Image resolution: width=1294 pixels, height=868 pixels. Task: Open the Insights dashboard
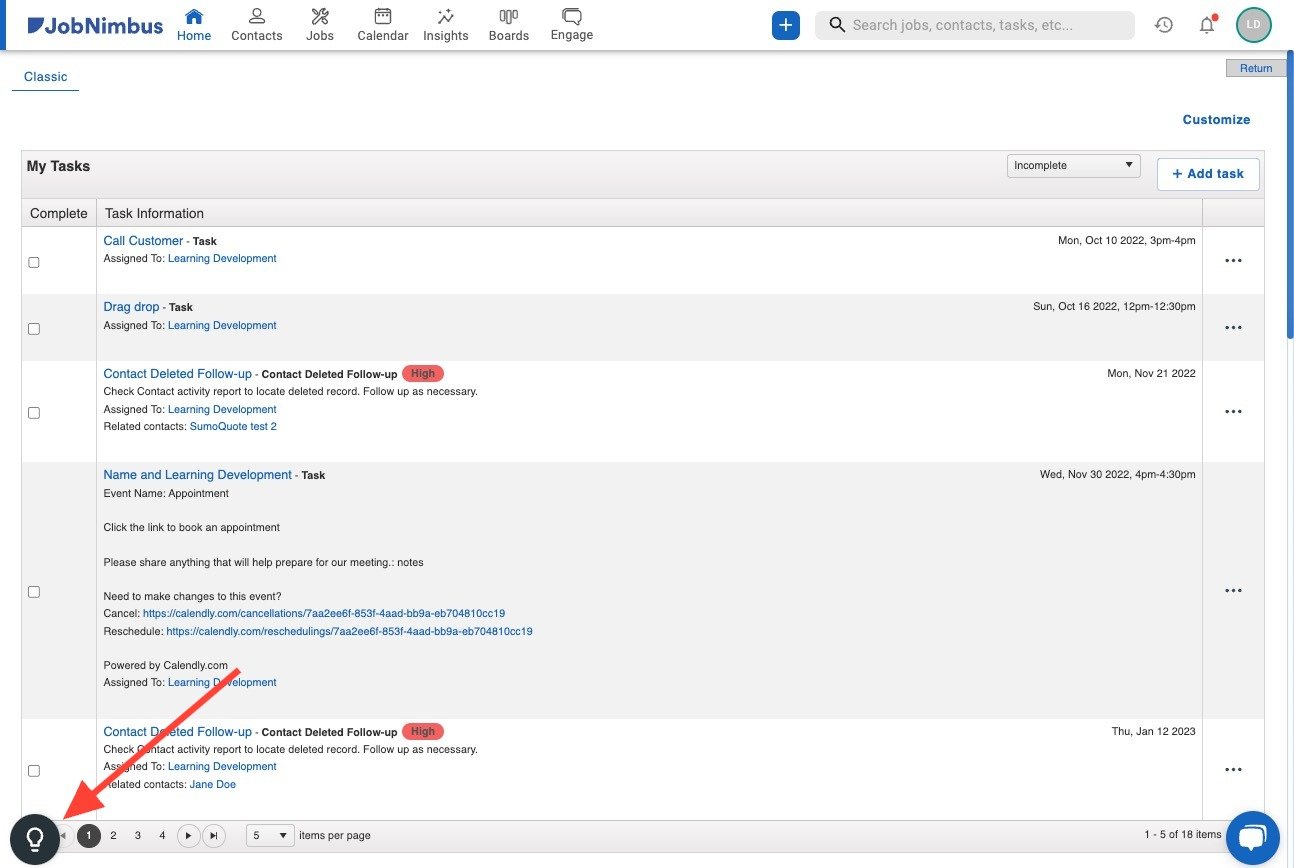click(445, 24)
